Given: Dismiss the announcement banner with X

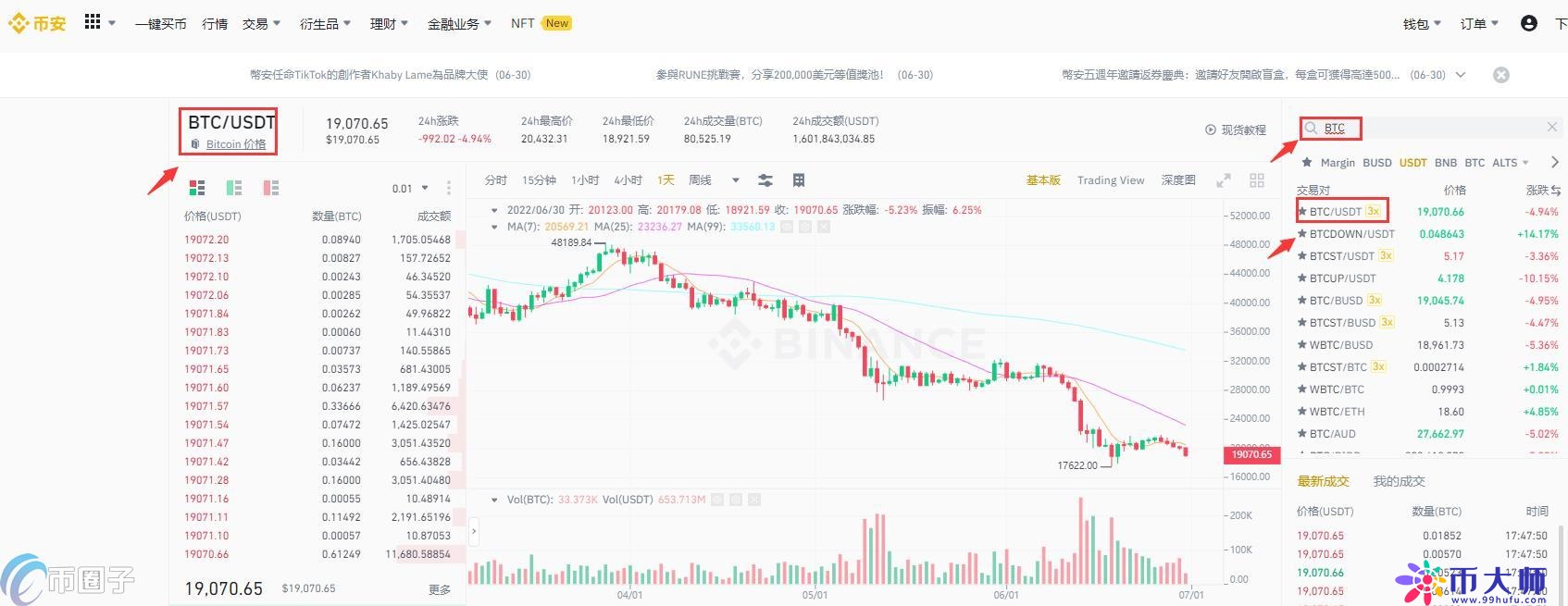Looking at the screenshot, I should click(x=1501, y=75).
